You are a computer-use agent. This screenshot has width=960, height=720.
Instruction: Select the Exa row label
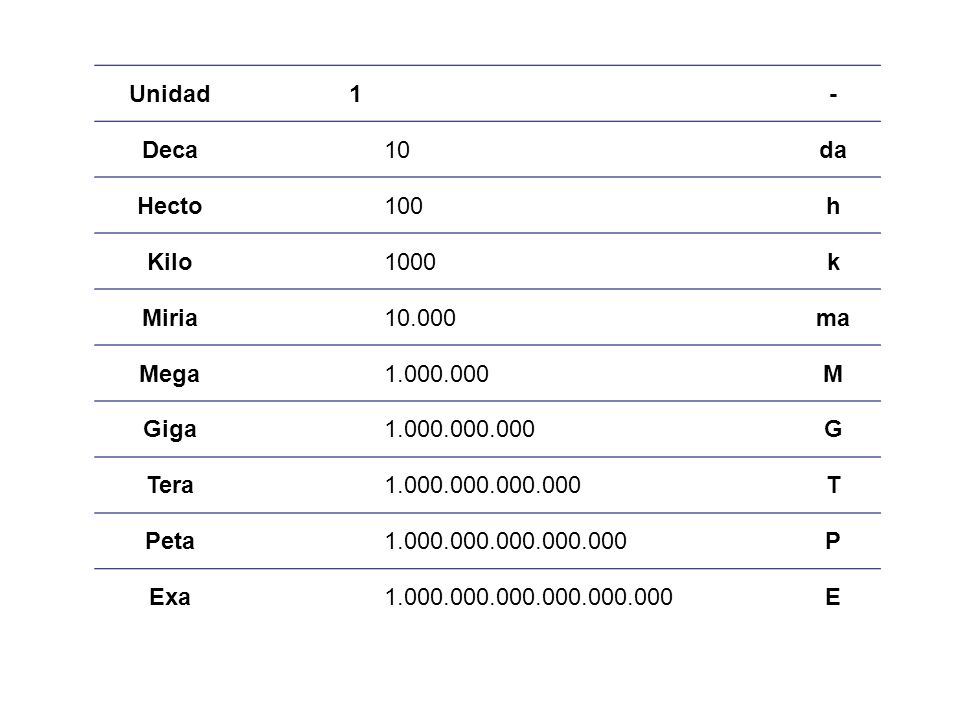[x=170, y=597]
